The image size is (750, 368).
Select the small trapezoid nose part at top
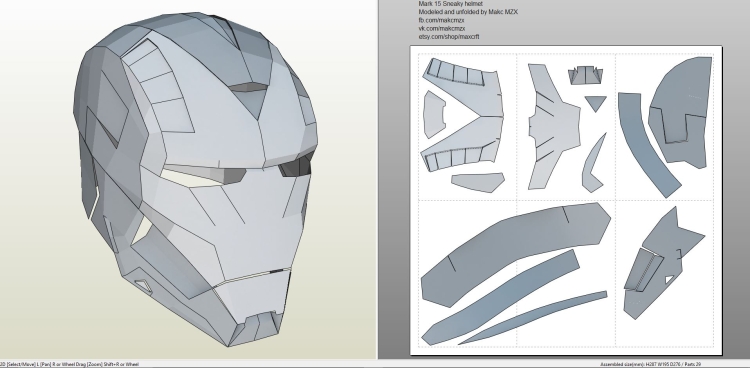pyautogui.click(x=585, y=76)
